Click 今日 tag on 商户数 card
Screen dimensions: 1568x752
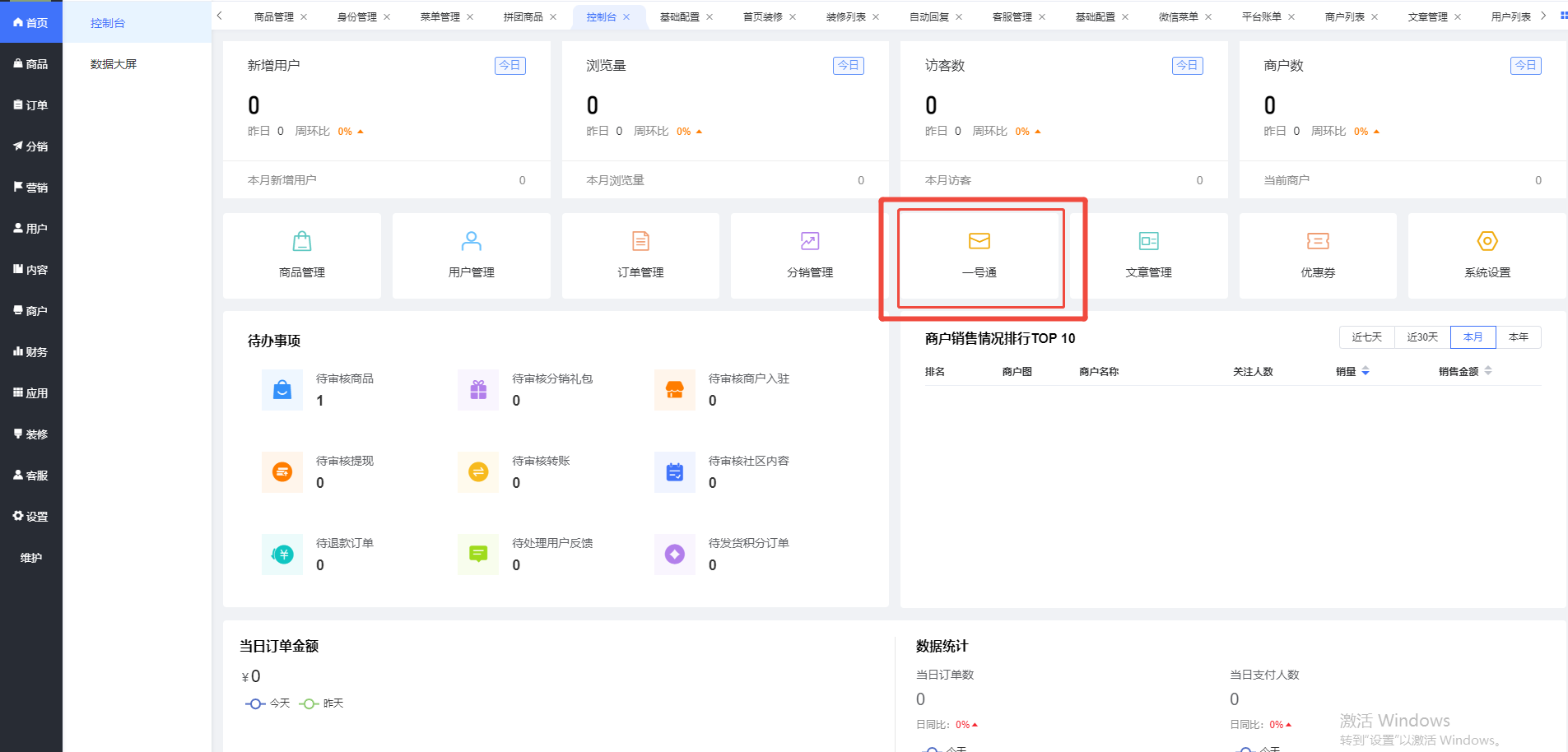coord(1526,66)
